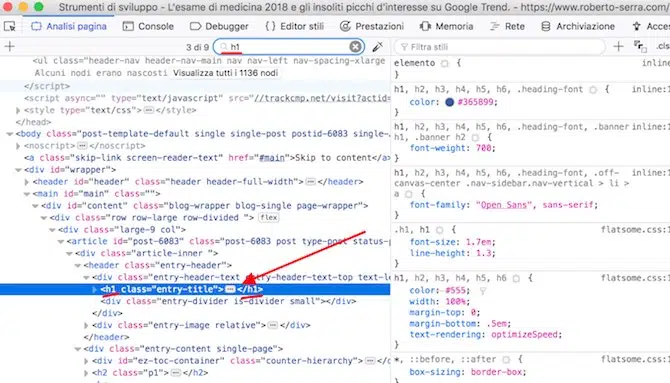Expand the noscript node
The image size is (670, 383).
pyautogui.click(x=18, y=146)
